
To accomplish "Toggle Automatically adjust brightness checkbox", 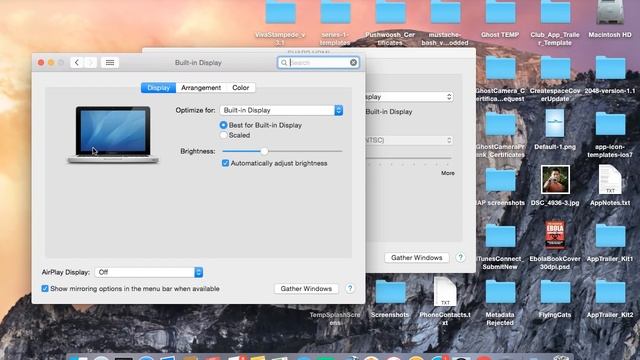I will 225,163.
